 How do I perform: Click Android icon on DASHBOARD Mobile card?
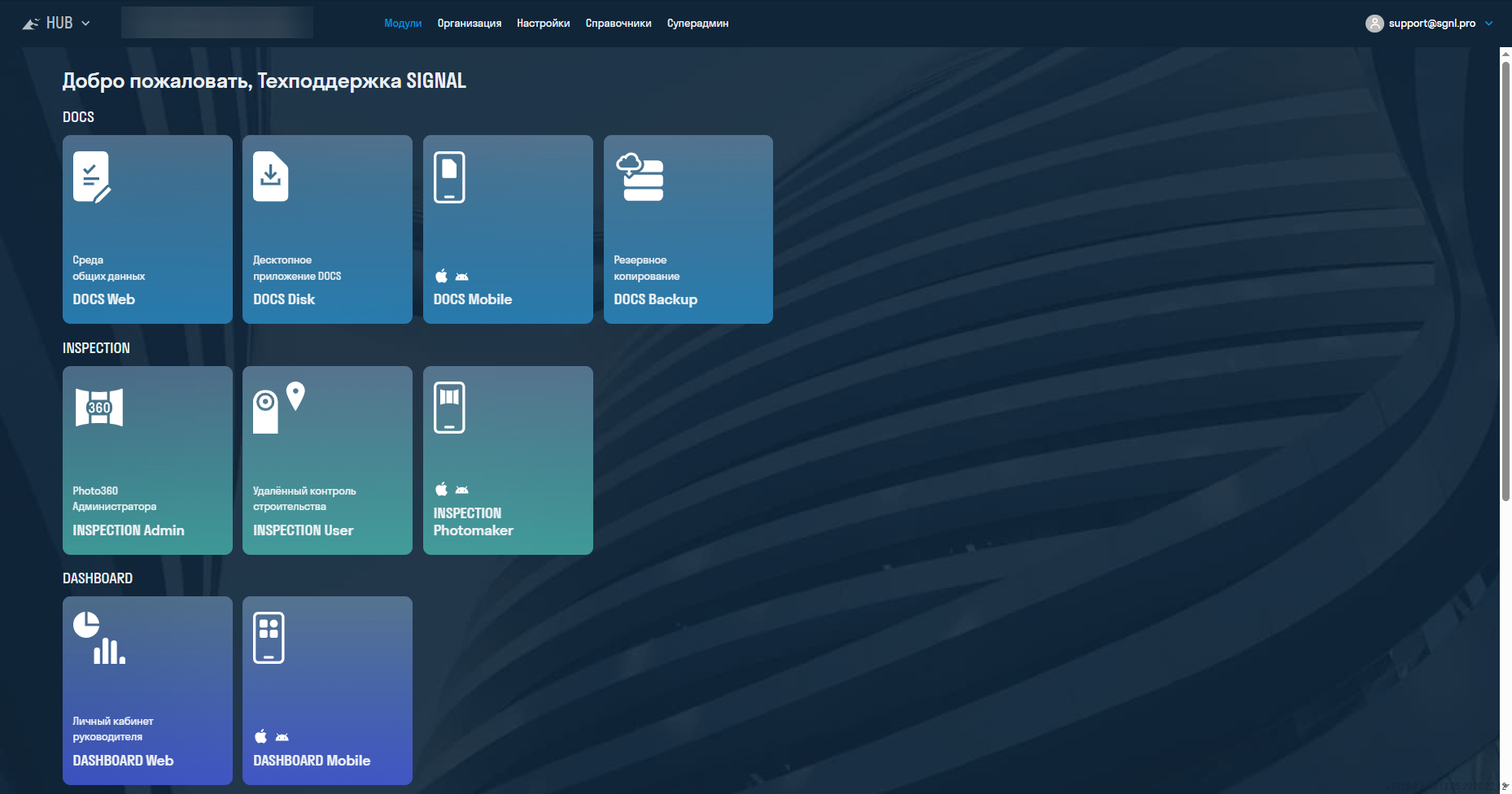coord(282,737)
